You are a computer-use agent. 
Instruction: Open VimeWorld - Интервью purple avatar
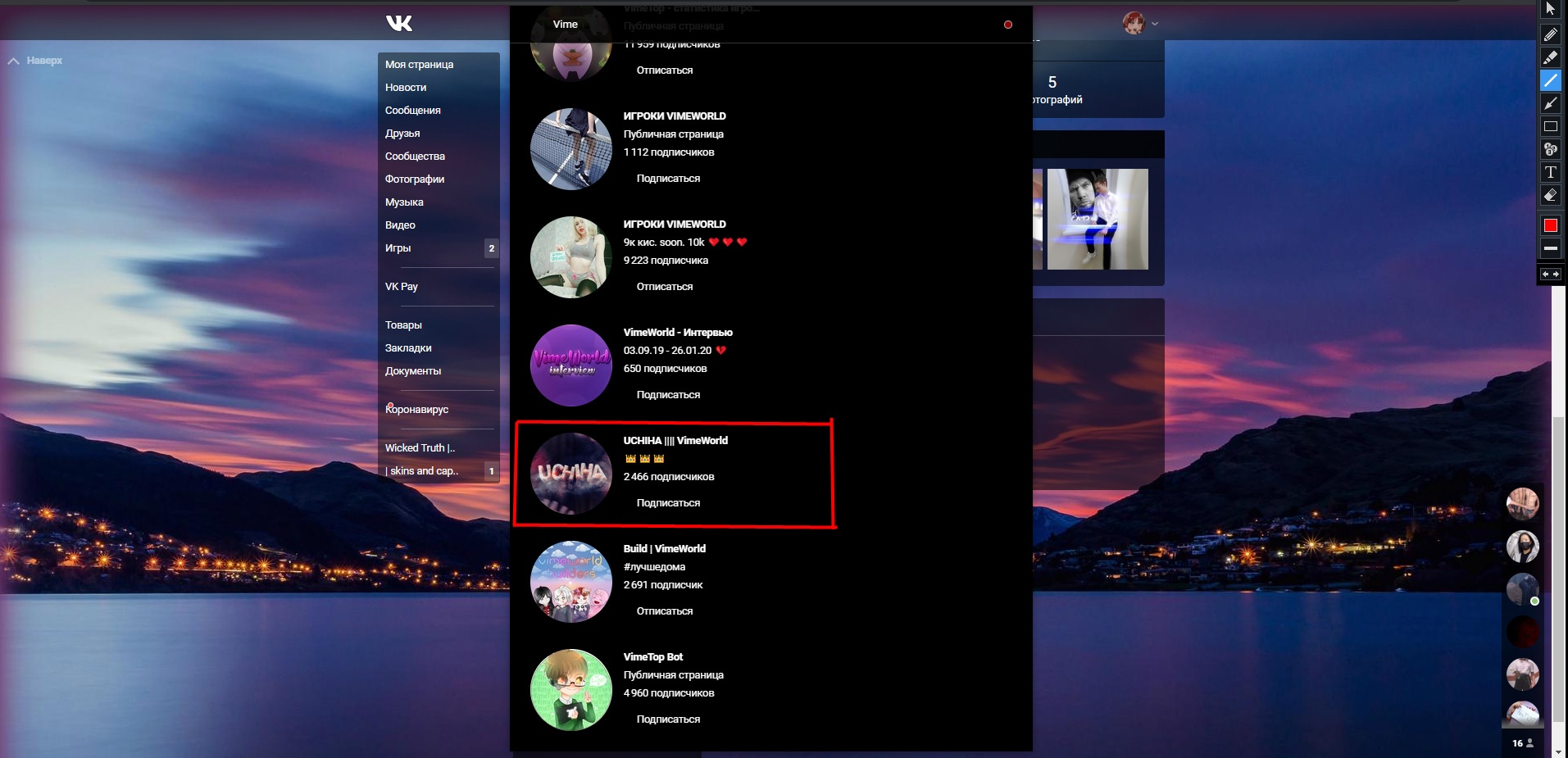tap(571, 365)
